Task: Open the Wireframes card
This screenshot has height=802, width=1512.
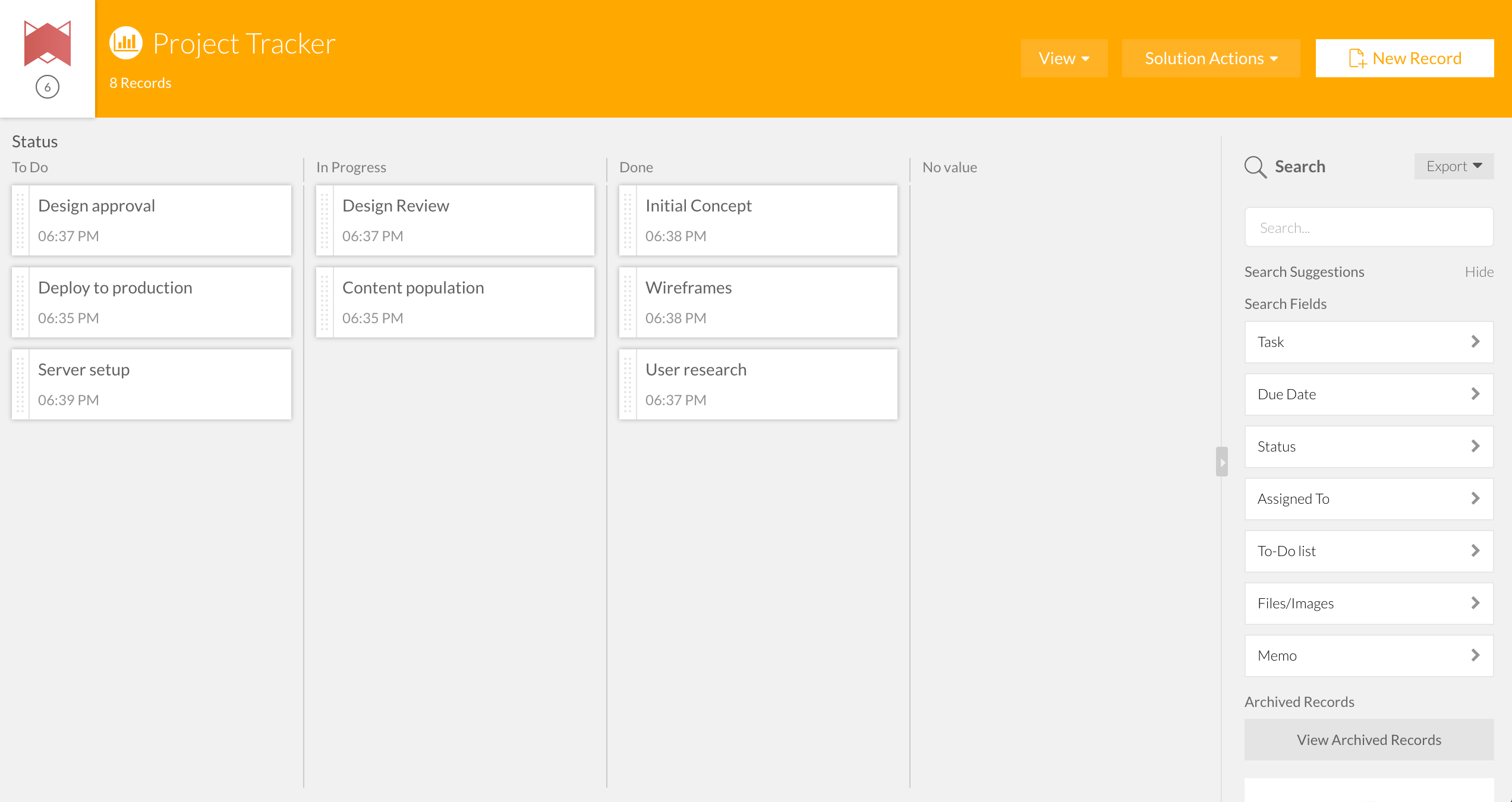Action: pyautogui.click(x=758, y=302)
